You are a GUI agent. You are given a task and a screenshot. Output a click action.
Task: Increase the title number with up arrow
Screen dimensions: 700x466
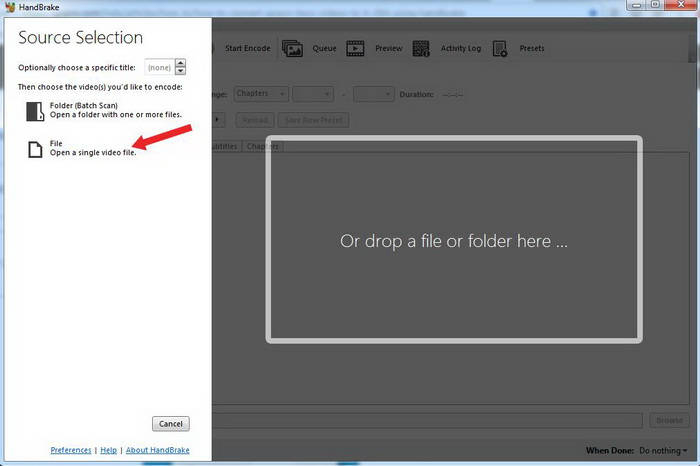coord(180,62)
